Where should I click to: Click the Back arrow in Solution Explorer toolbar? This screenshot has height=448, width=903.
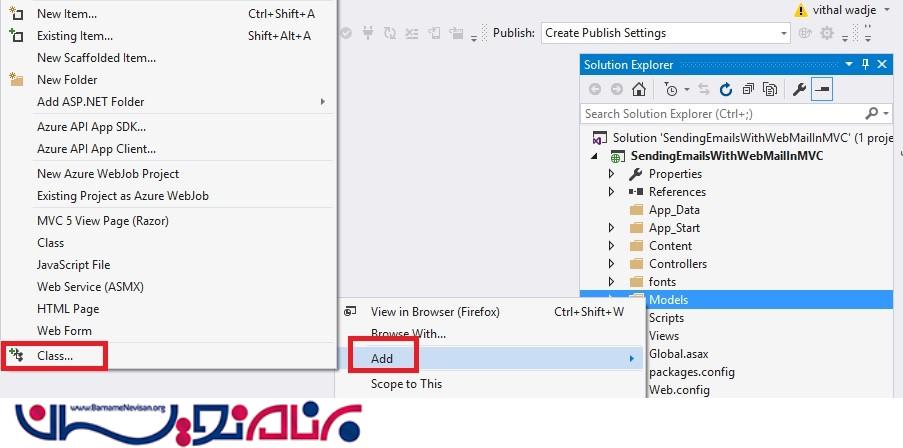pyautogui.click(x=595, y=89)
